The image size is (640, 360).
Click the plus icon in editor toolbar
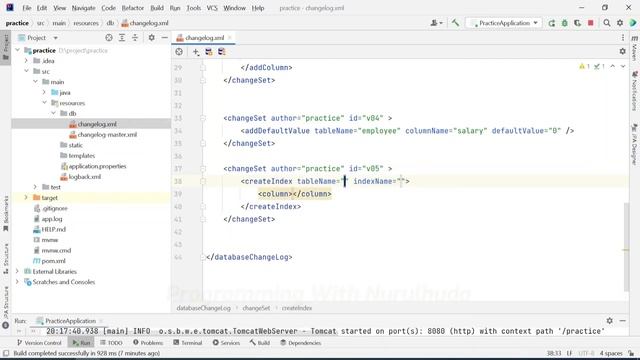click(x=196, y=52)
